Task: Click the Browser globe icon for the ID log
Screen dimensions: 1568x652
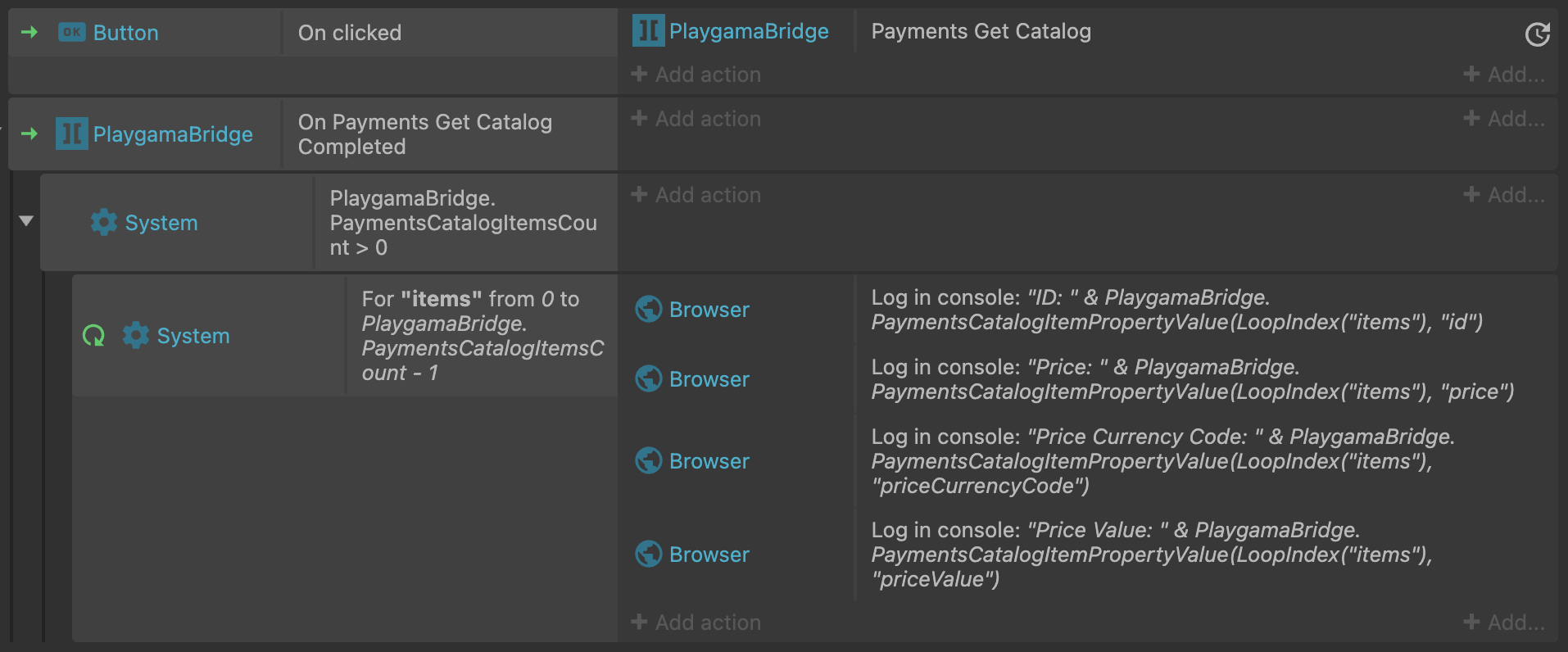Action: pos(649,309)
